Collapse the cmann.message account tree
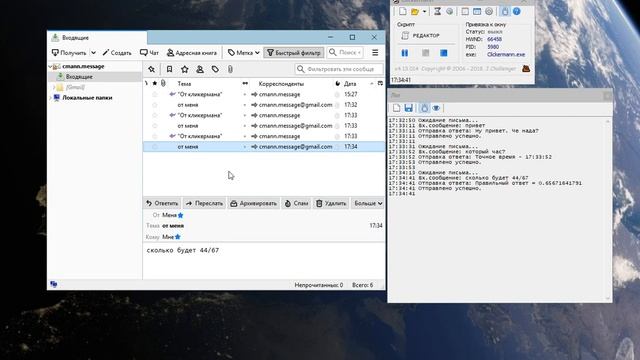640x360 pixels. point(50,66)
